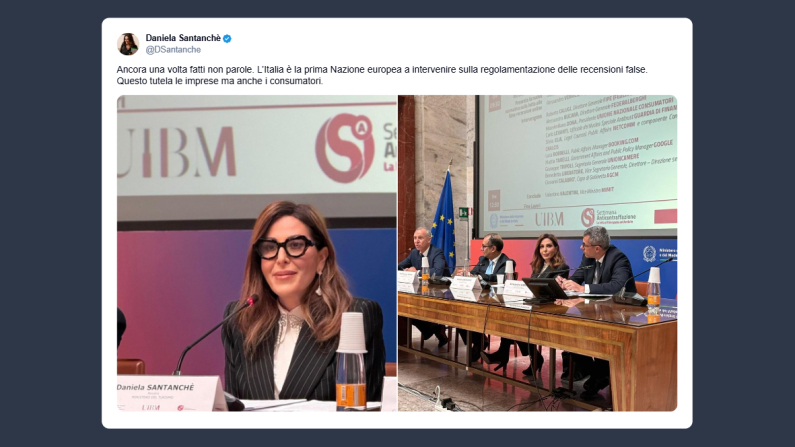Click the large blurred UIBM logo
The height and width of the screenshot is (447, 795).
177,152
